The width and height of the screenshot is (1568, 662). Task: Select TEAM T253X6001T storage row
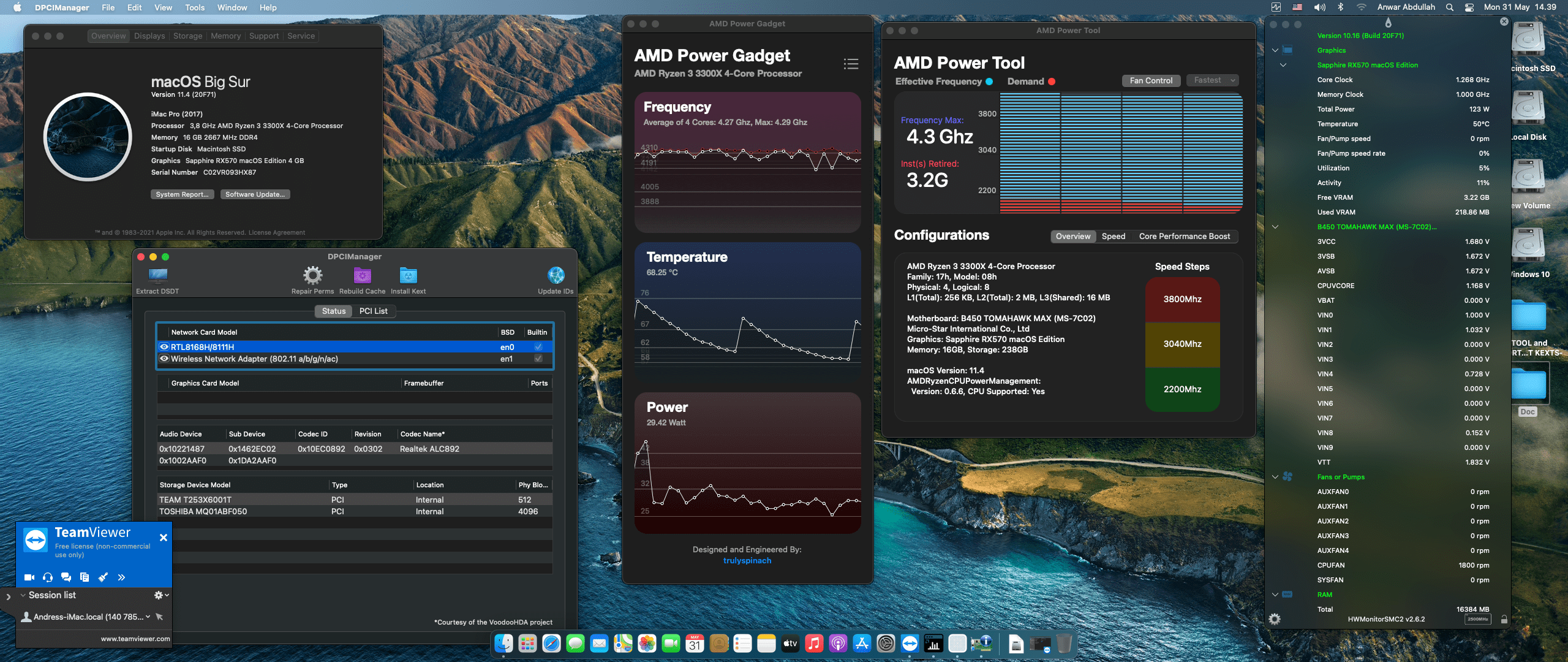[355, 500]
